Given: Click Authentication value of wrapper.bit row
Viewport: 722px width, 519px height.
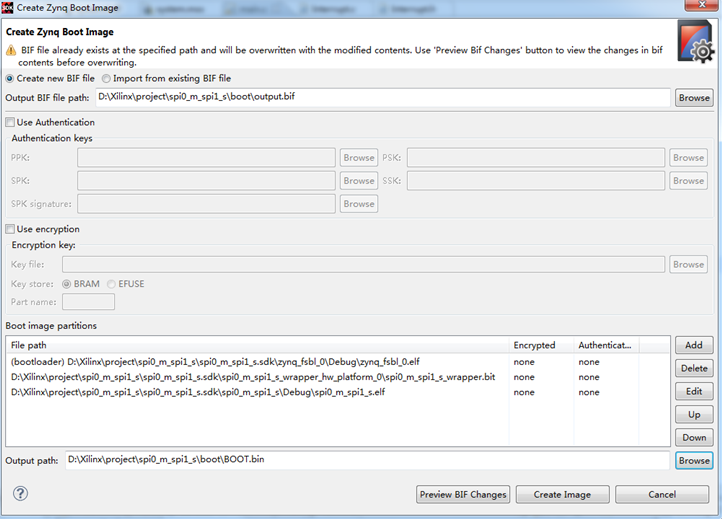Looking at the screenshot, I should 589,377.
